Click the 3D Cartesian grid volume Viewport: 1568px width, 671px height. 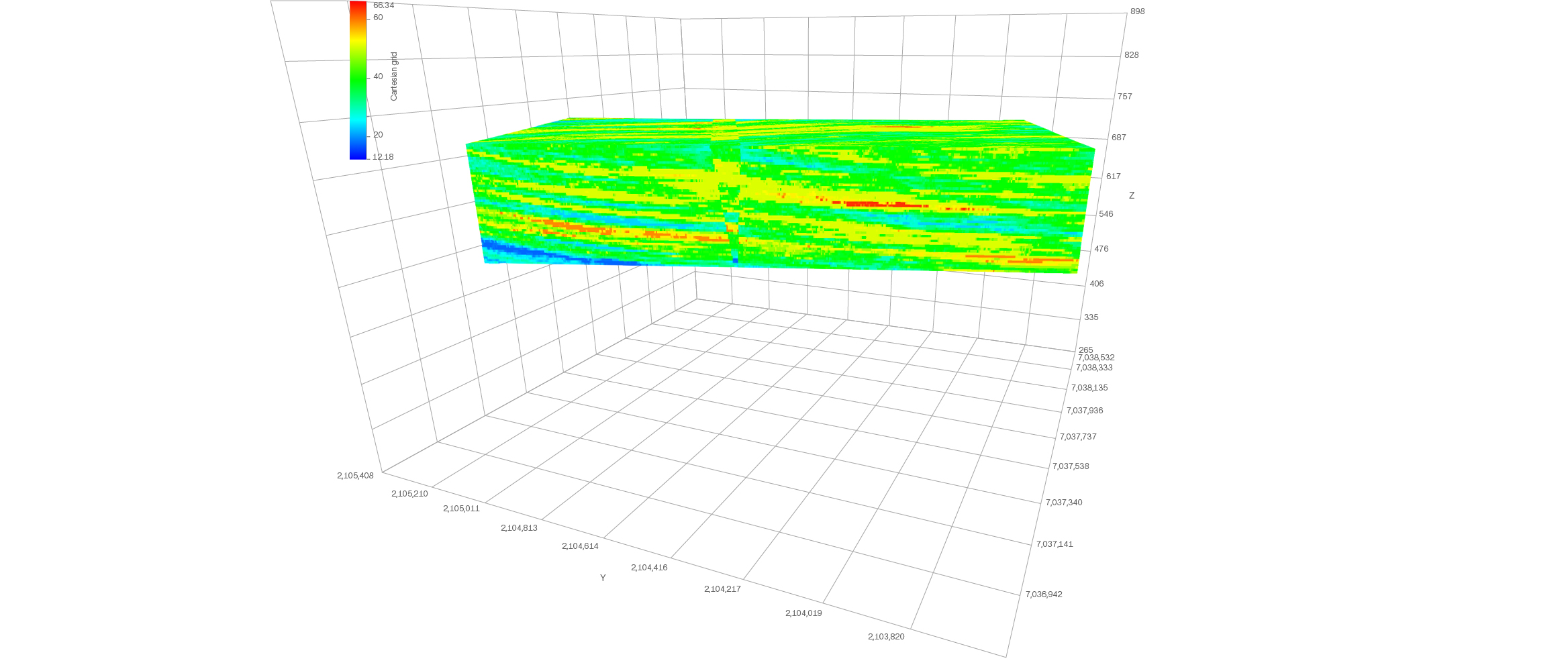coord(781,196)
